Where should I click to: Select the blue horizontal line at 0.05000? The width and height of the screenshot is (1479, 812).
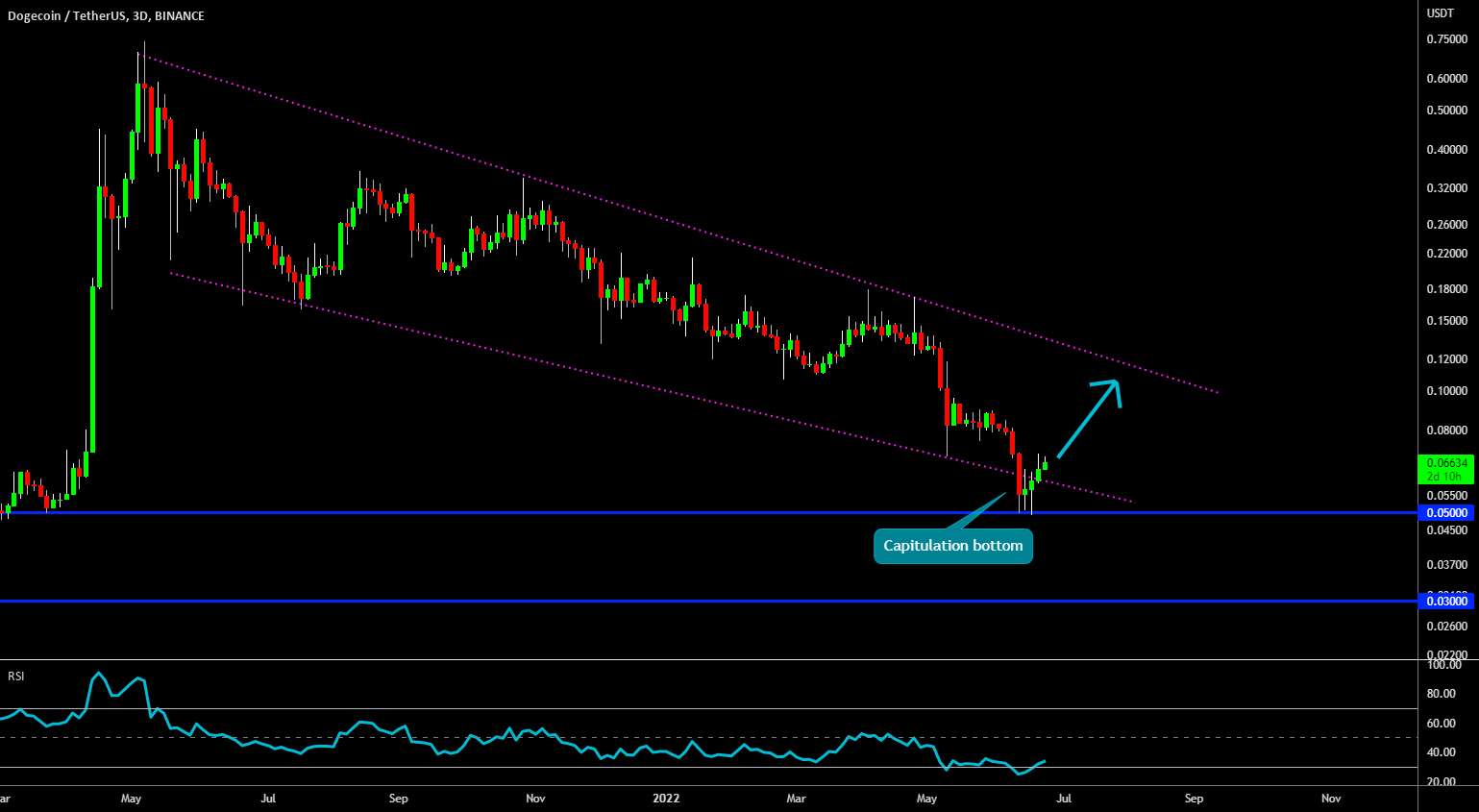pyautogui.click(x=709, y=513)
